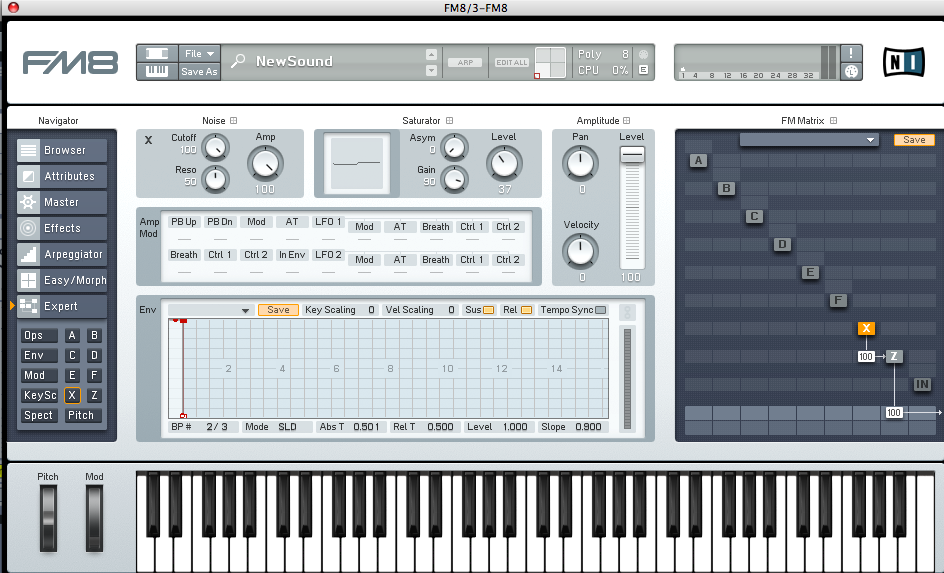Open the File dropdown menu
This screenshot has width=944, height=573.
pyautogui.click(x=199, y=53)
